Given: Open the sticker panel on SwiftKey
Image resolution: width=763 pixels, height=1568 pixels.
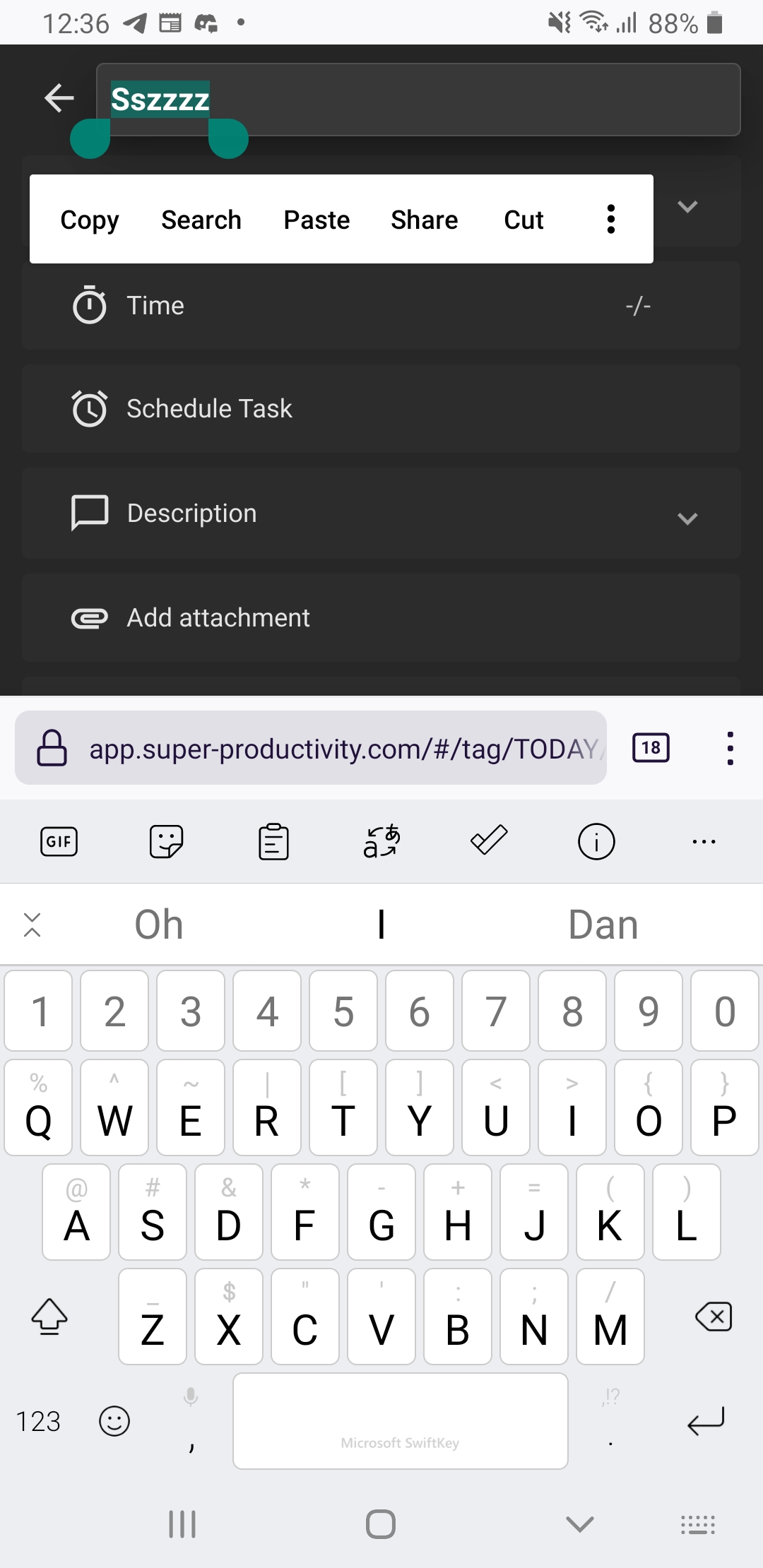Looking at the screenshot, I should point(167,841).
